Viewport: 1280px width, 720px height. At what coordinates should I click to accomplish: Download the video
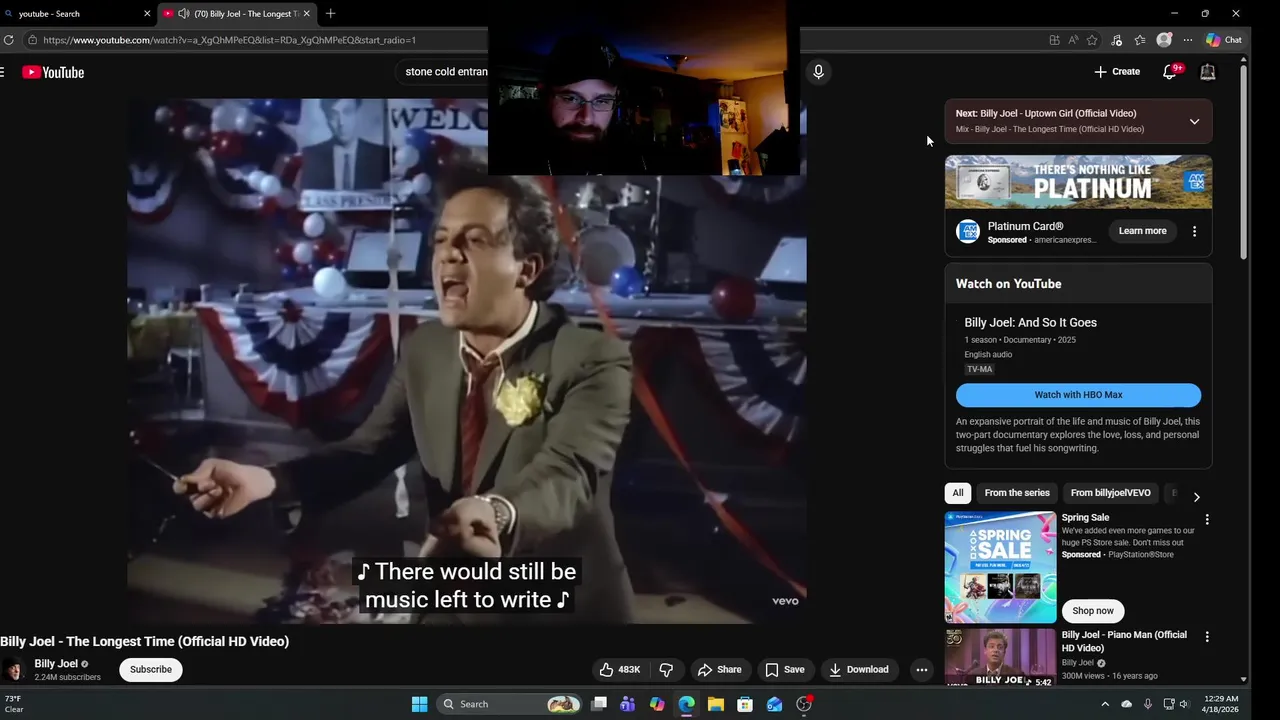click(858, 670)
